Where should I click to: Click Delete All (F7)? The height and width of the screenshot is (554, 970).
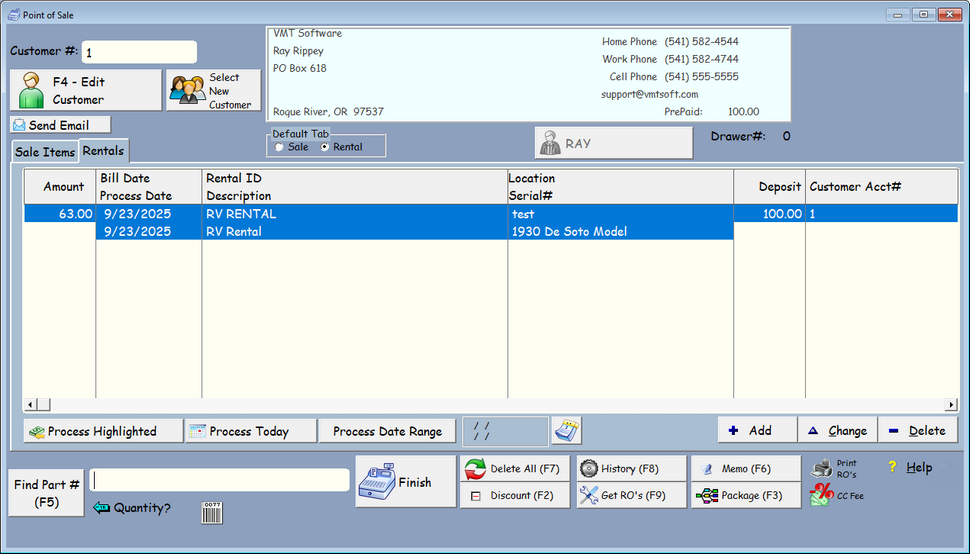pos(515,469)
